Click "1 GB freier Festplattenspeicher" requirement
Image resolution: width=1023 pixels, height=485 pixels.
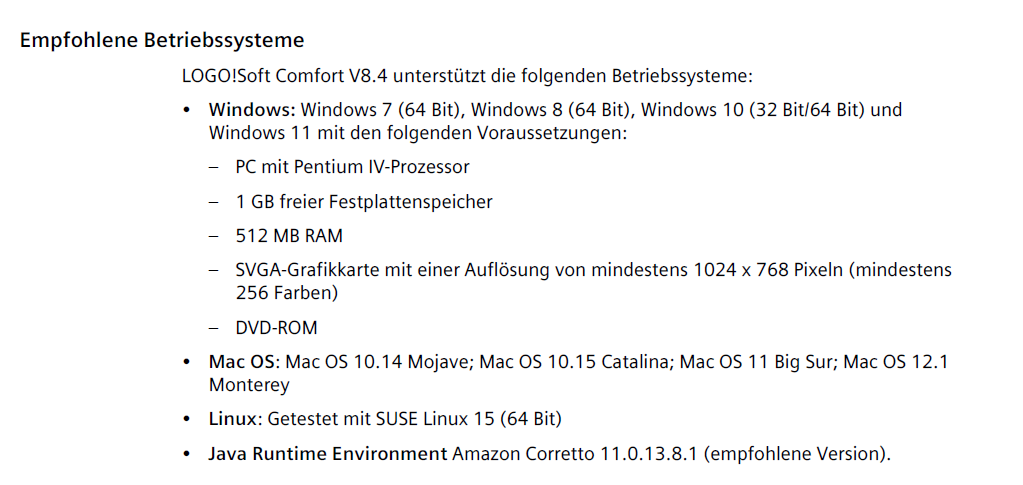pyautogui.click(x=364, y=202)
